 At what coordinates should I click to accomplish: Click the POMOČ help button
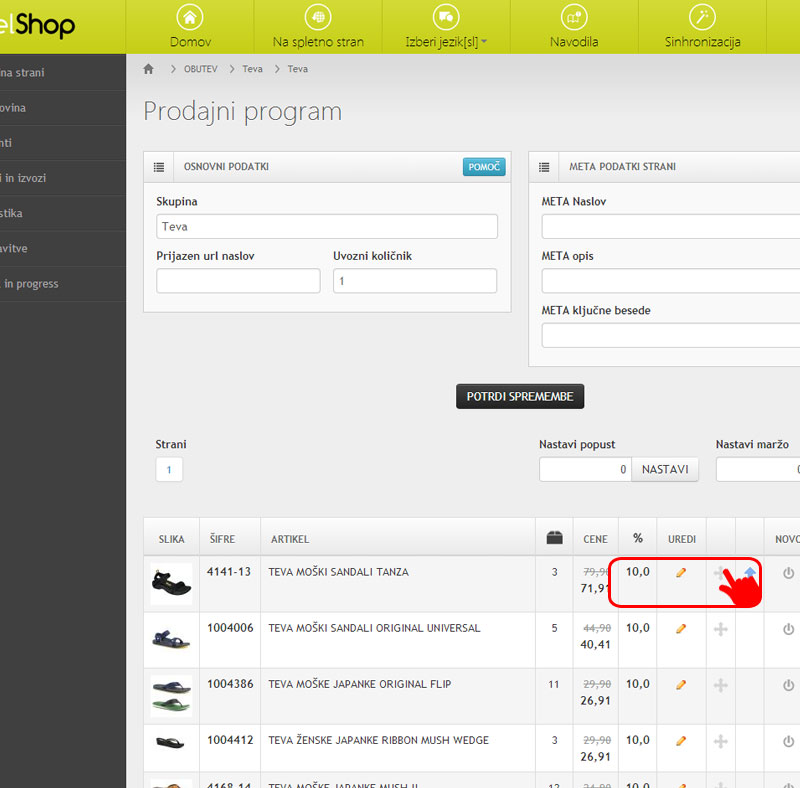coord(484,167)
